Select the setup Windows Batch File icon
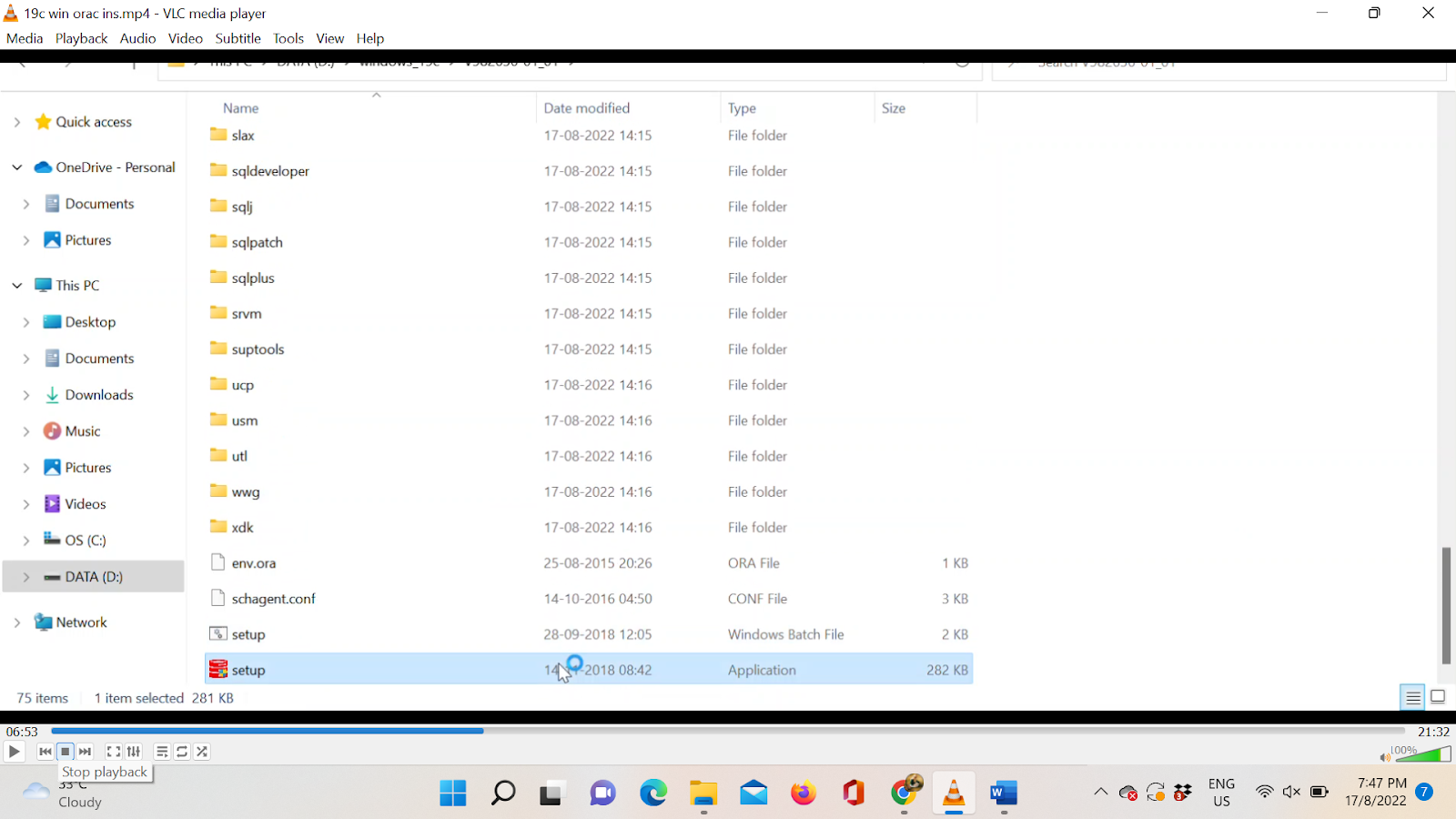Screen dimensions: 1456x819 pyautogui.click(x=218, y=633)
